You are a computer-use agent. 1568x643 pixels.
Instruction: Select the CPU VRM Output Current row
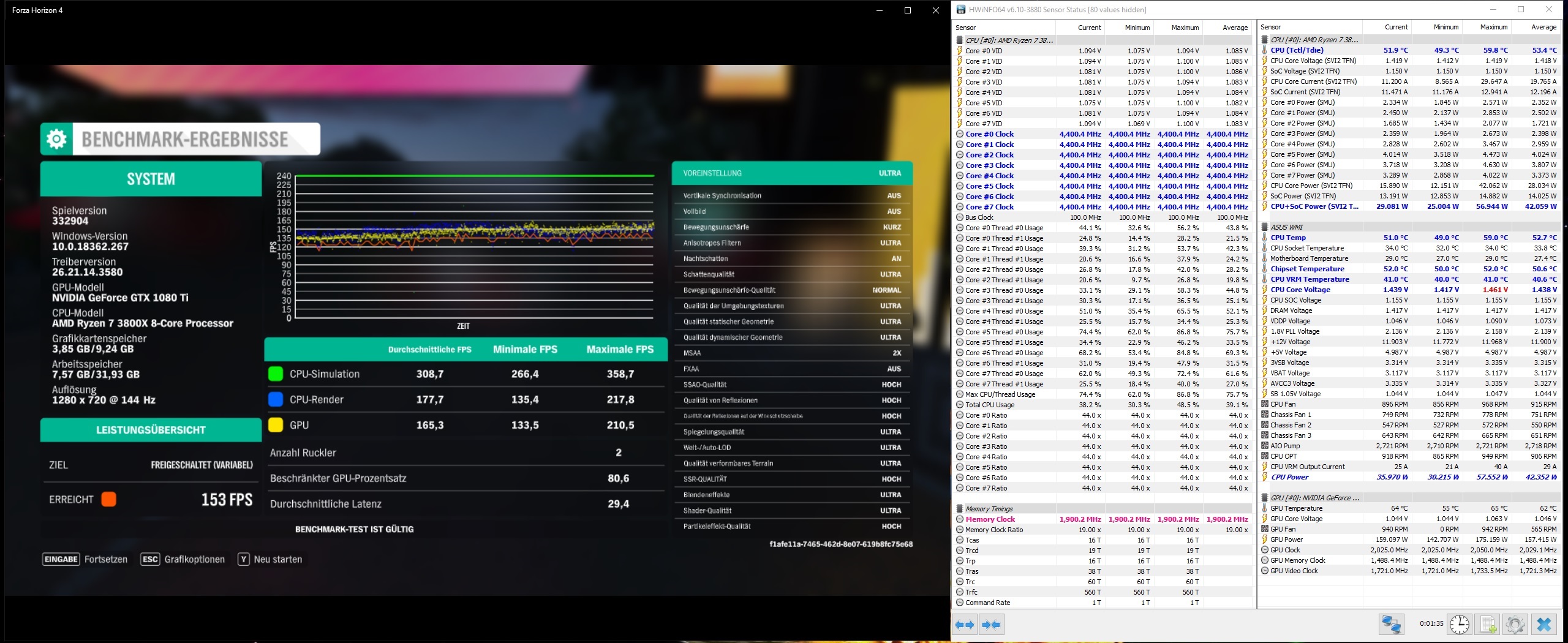pyautogui.click(x=1410, y=467)
